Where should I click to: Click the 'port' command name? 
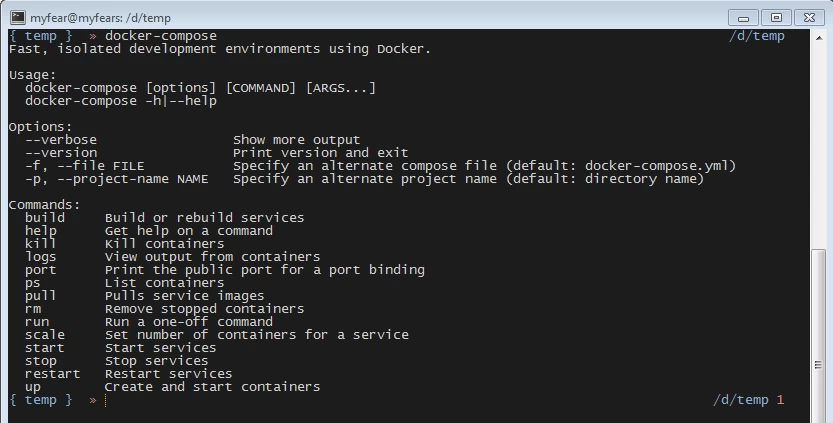41,270
